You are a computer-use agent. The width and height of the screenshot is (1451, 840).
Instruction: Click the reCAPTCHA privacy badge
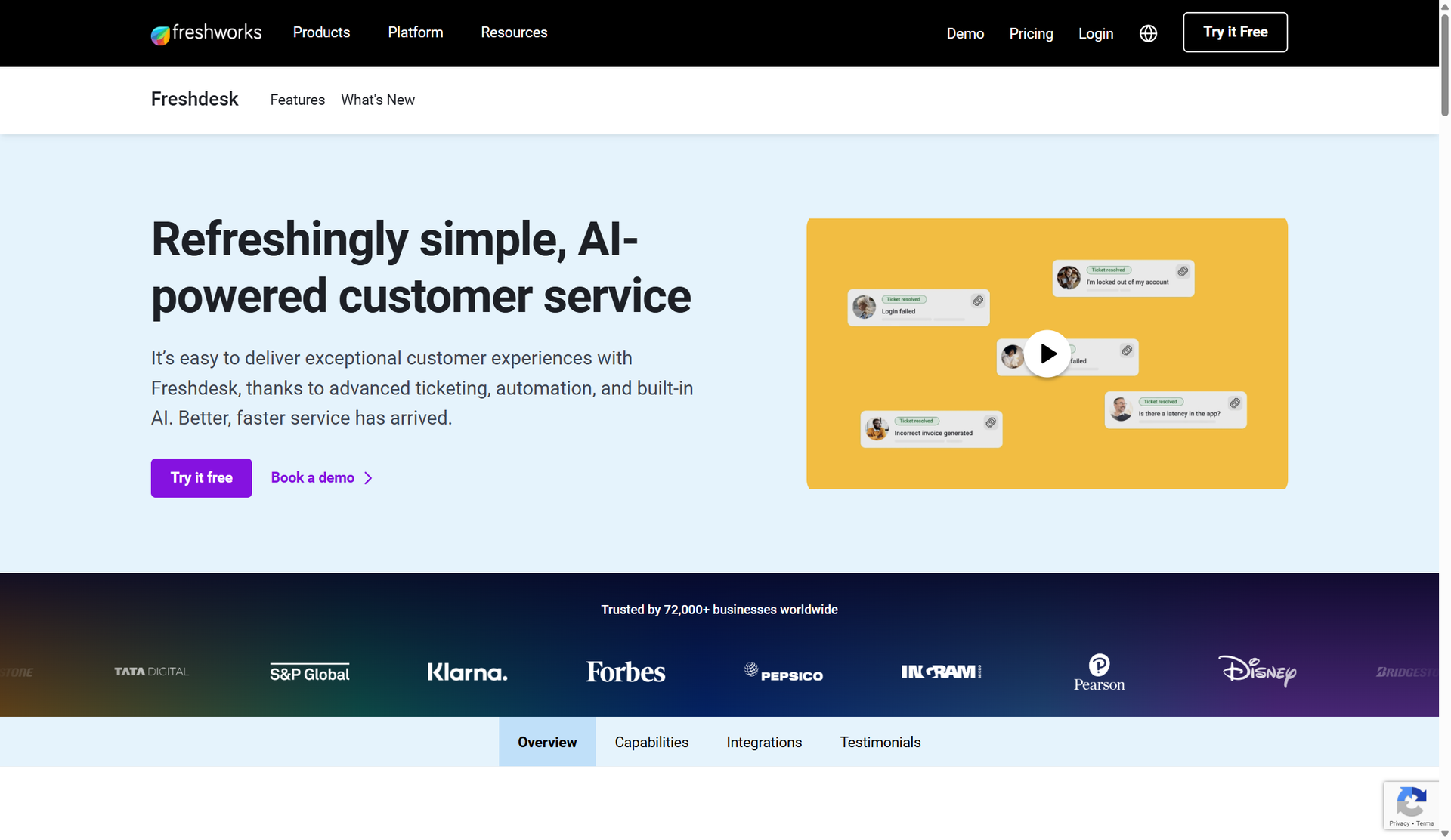(1411, 805)
